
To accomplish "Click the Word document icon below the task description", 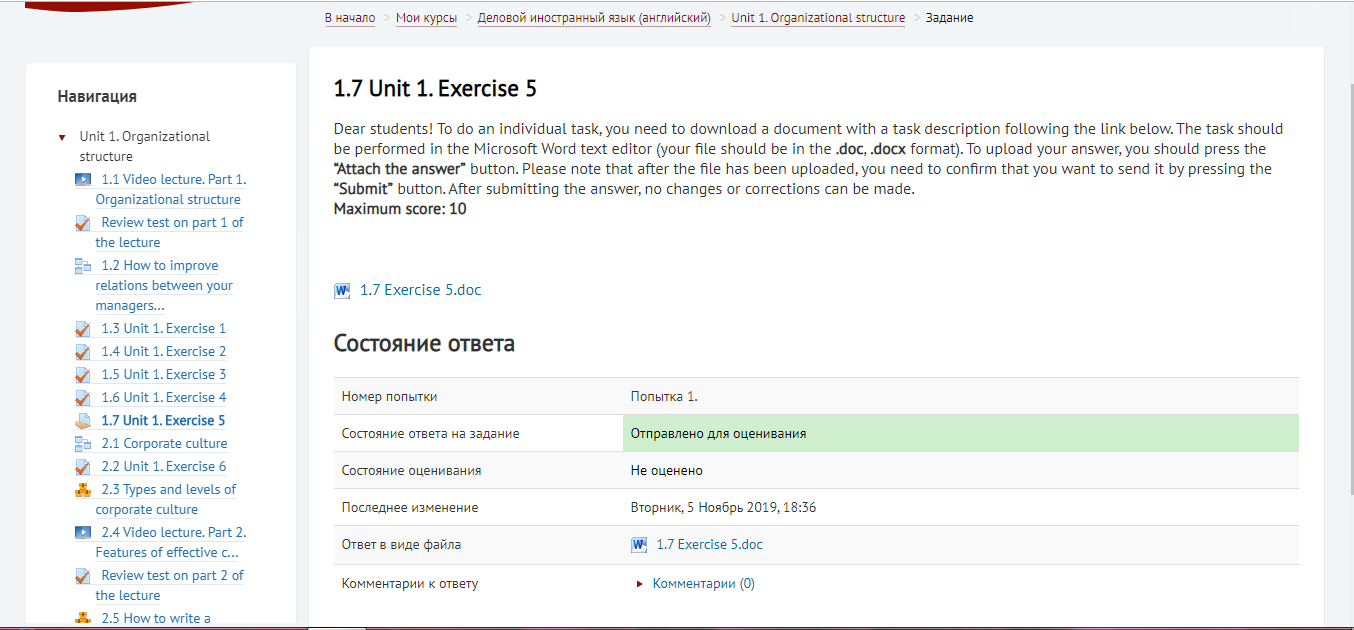I will (x=342, y=291).
